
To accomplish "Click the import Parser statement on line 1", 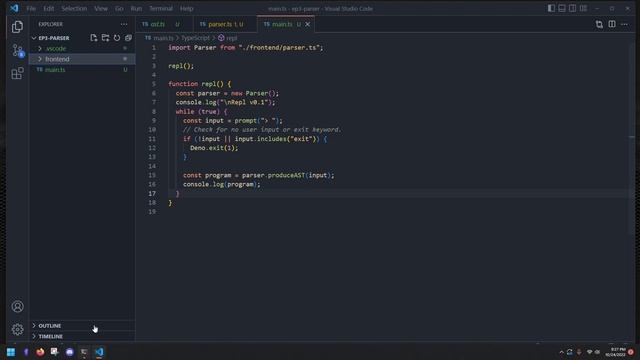I will 246,48.
